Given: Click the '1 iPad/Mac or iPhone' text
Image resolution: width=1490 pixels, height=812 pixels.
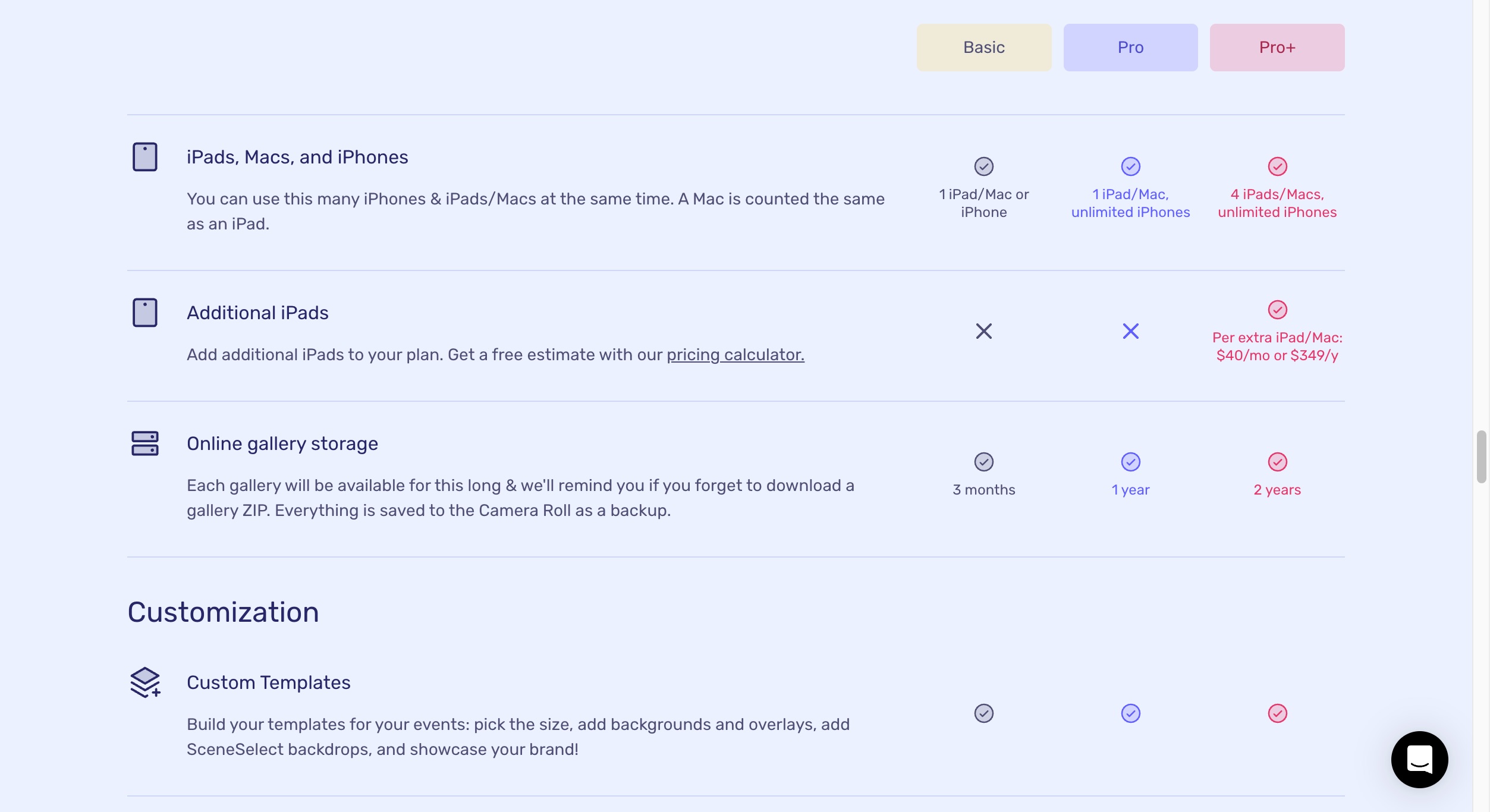Looking at the screenshot, I should pyautogui.click(x=984, y=203).
